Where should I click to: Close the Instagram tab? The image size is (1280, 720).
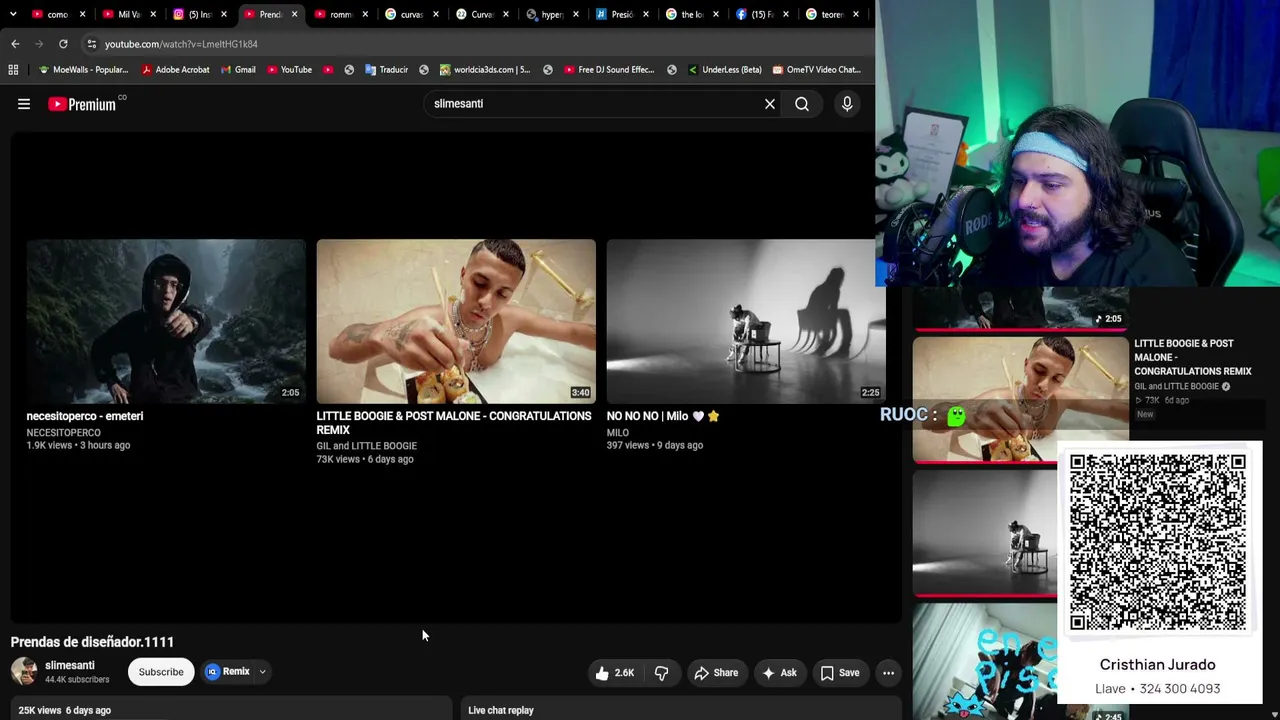(224, 14)
